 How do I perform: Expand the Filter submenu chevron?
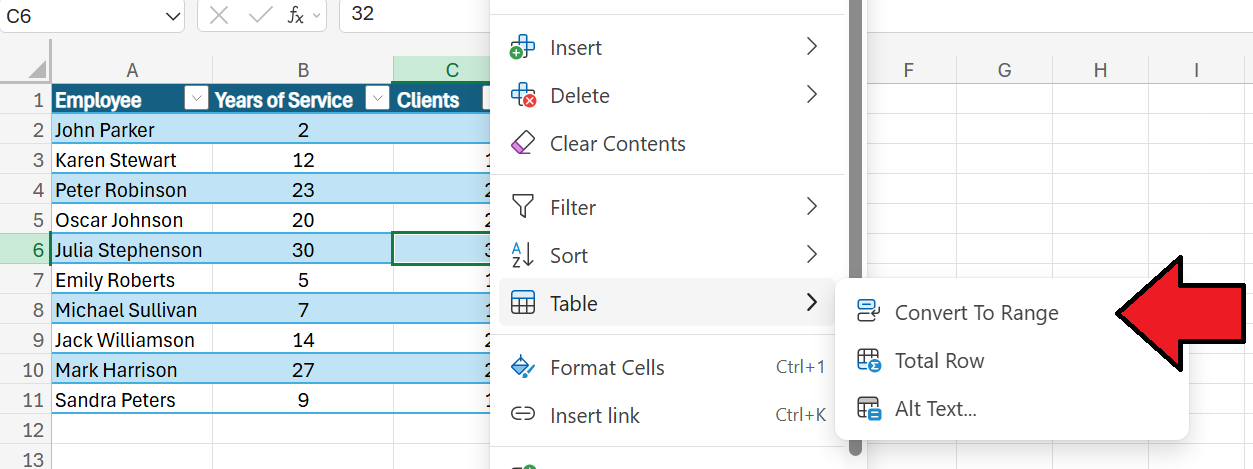coord(812,207)
